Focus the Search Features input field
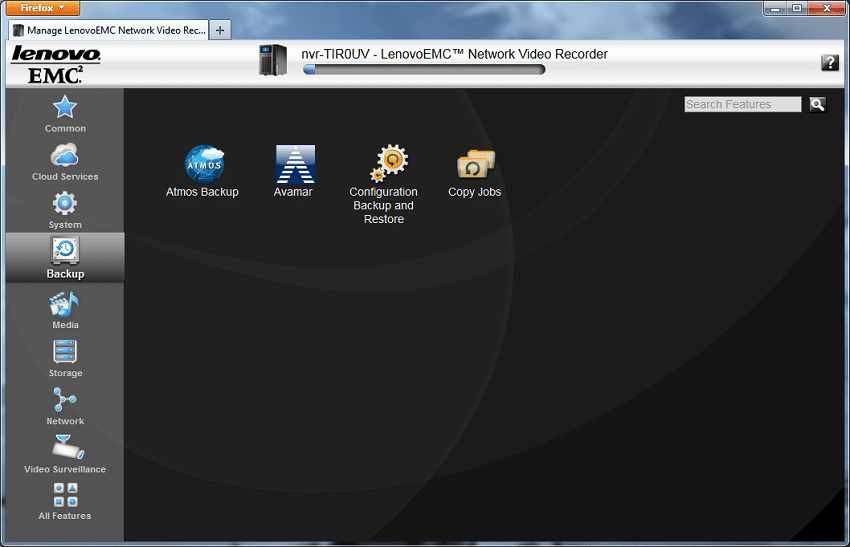This screenshot has width=850, height=547. (743, 104)
